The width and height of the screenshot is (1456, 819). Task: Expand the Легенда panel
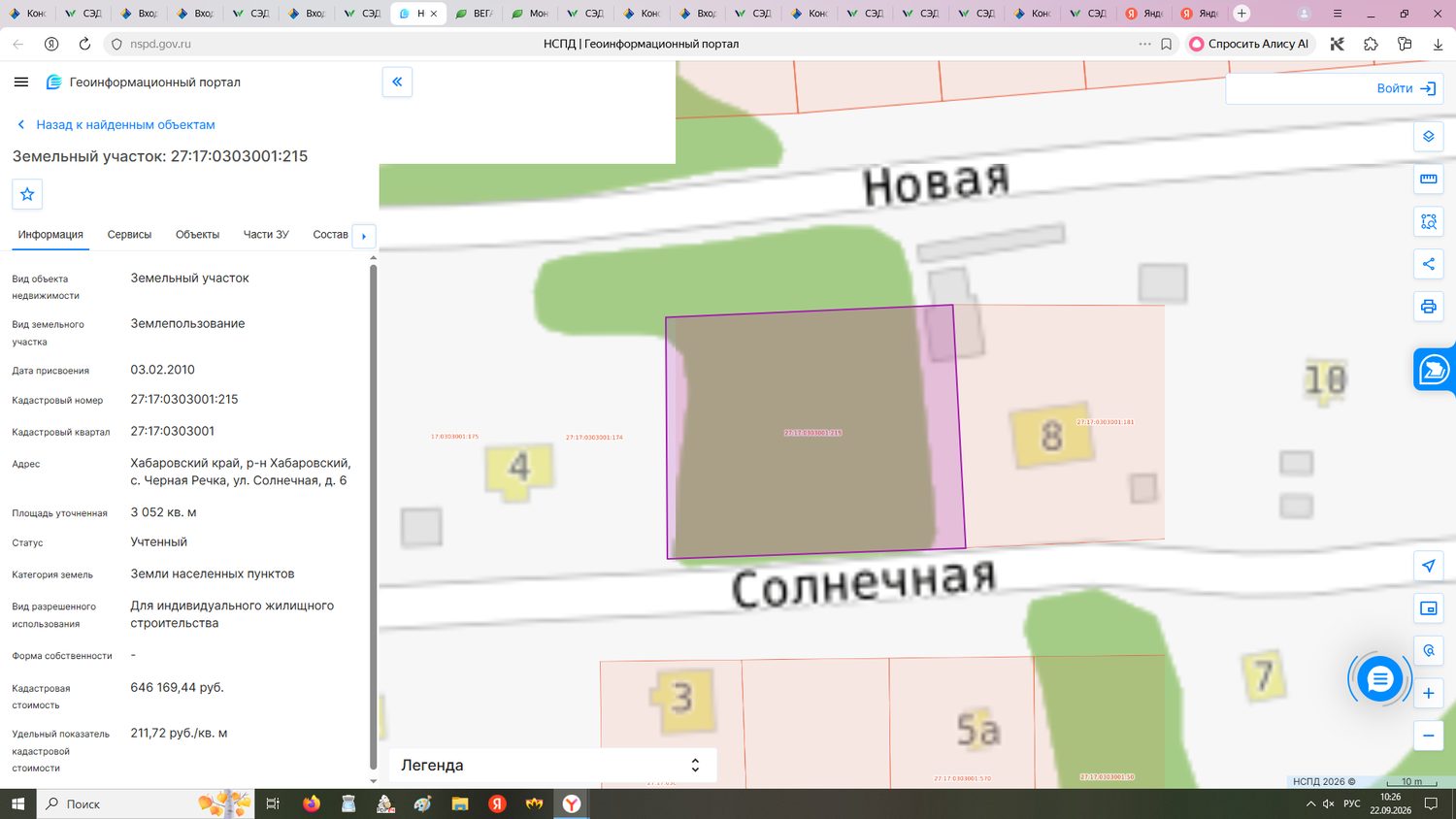(552, 765)
